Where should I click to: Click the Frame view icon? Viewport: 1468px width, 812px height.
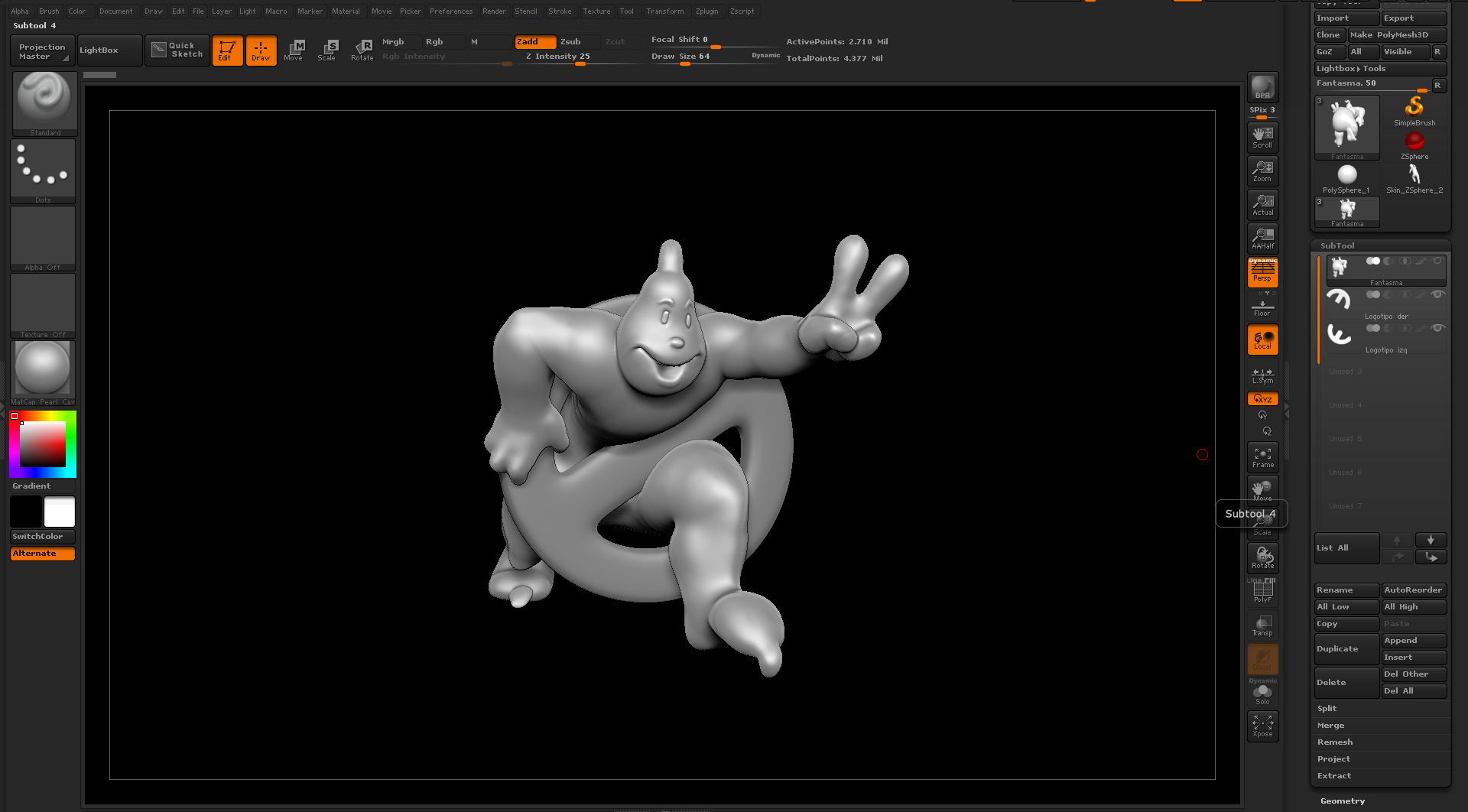(x=1262, y=457)
